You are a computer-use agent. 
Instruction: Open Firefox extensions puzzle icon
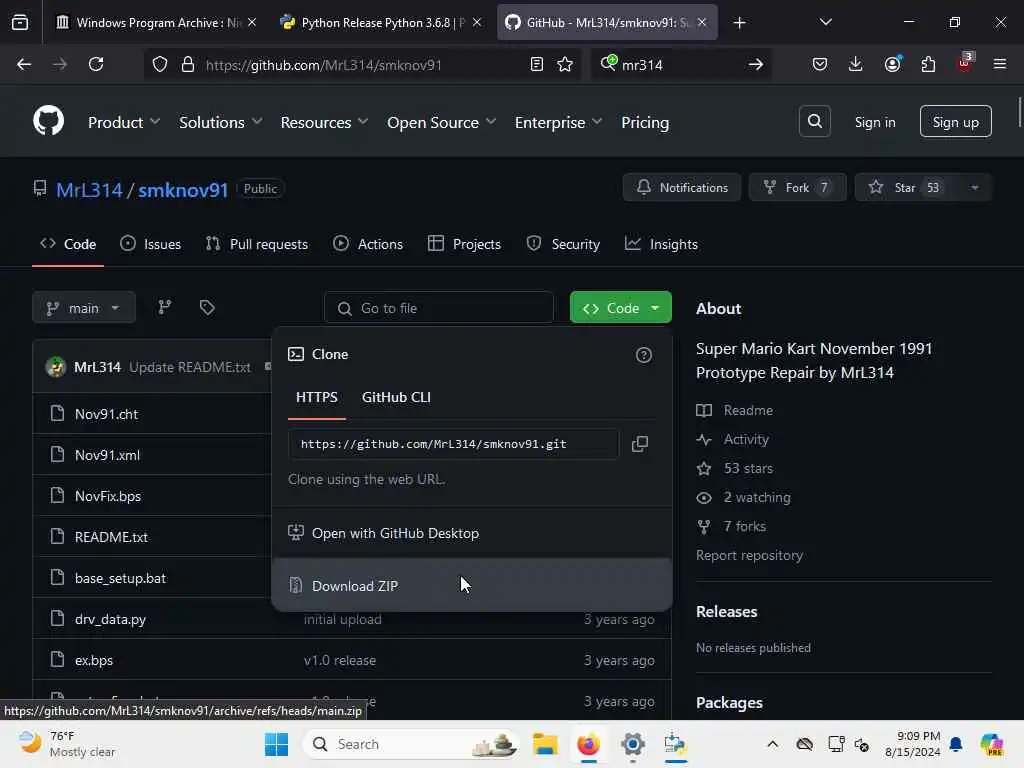(928, 64)
